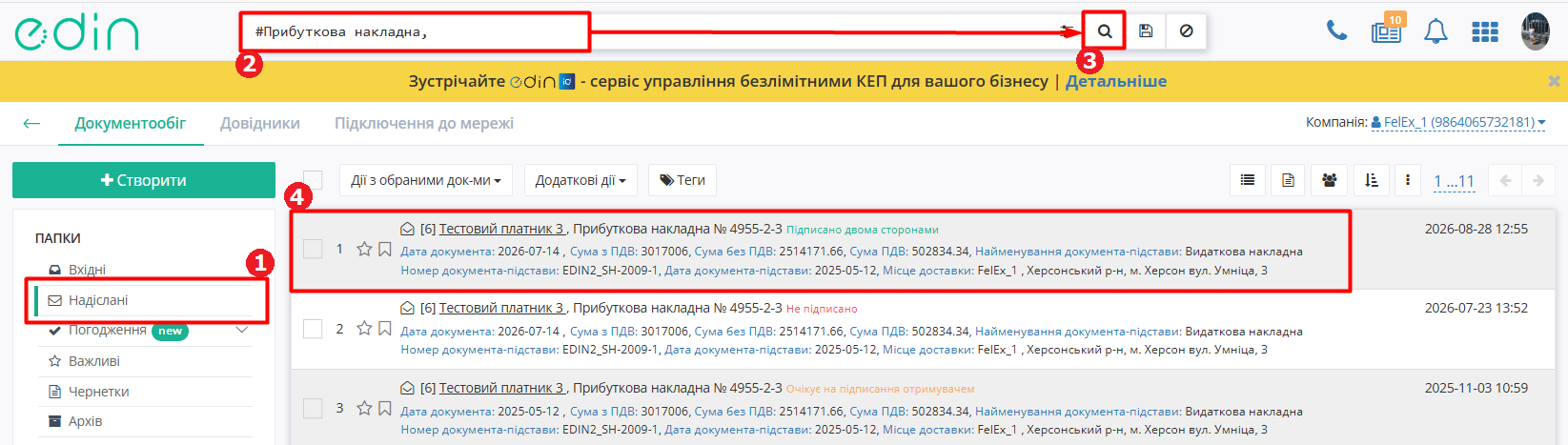Open notifications bell

(1436, 31)
